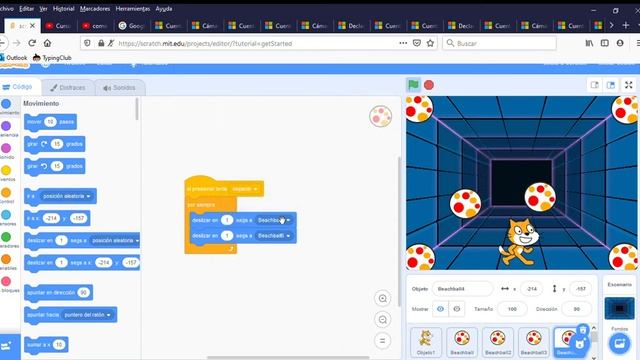This screenshot has height=360, width=640.
Task: Delete the selected Beachball4 sprite
Action: tap(583, 329)
